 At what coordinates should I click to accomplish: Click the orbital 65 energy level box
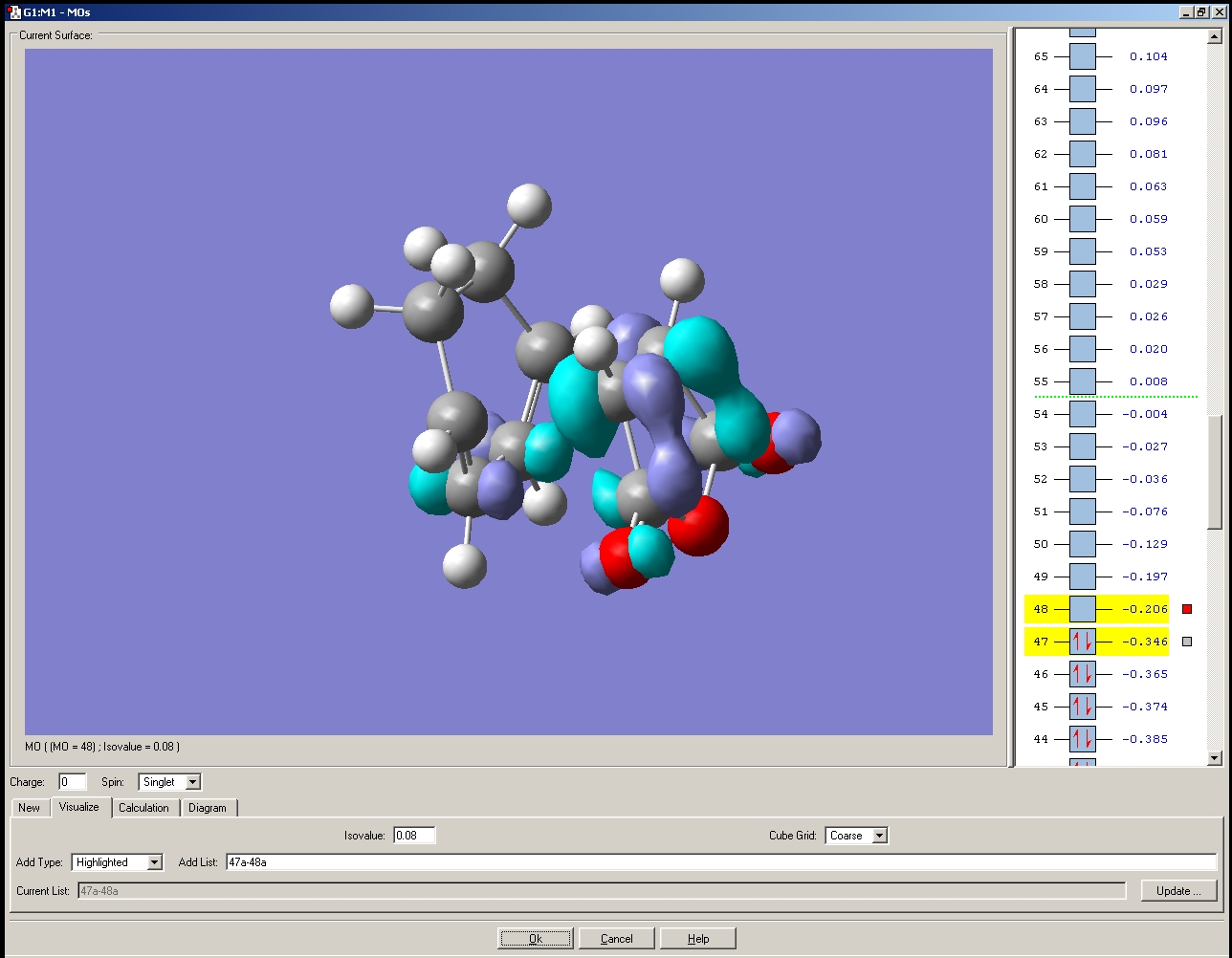[1082, 56]
